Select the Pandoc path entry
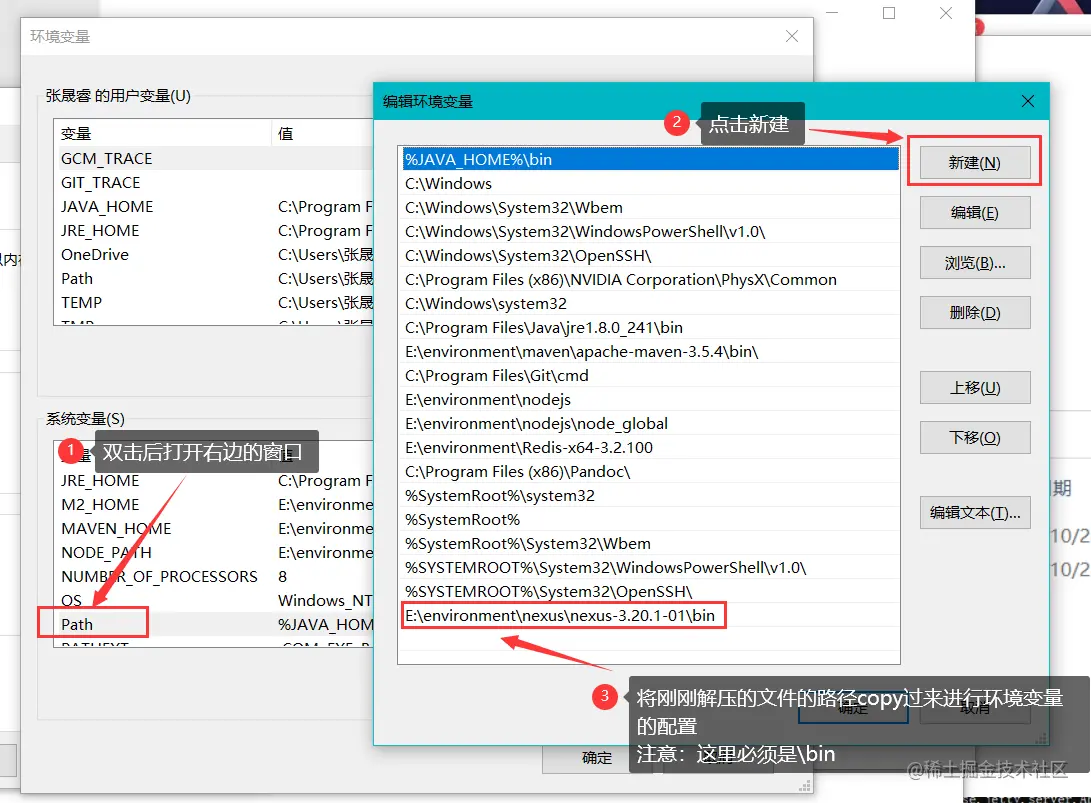1091x803 pixels. (650, 472)
